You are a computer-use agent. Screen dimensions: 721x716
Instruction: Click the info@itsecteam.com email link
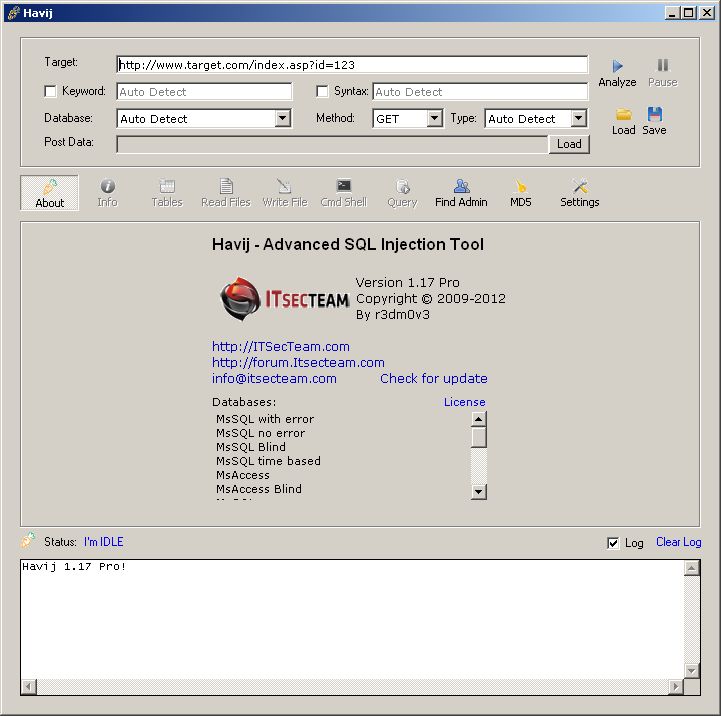[x=274, y=378]
